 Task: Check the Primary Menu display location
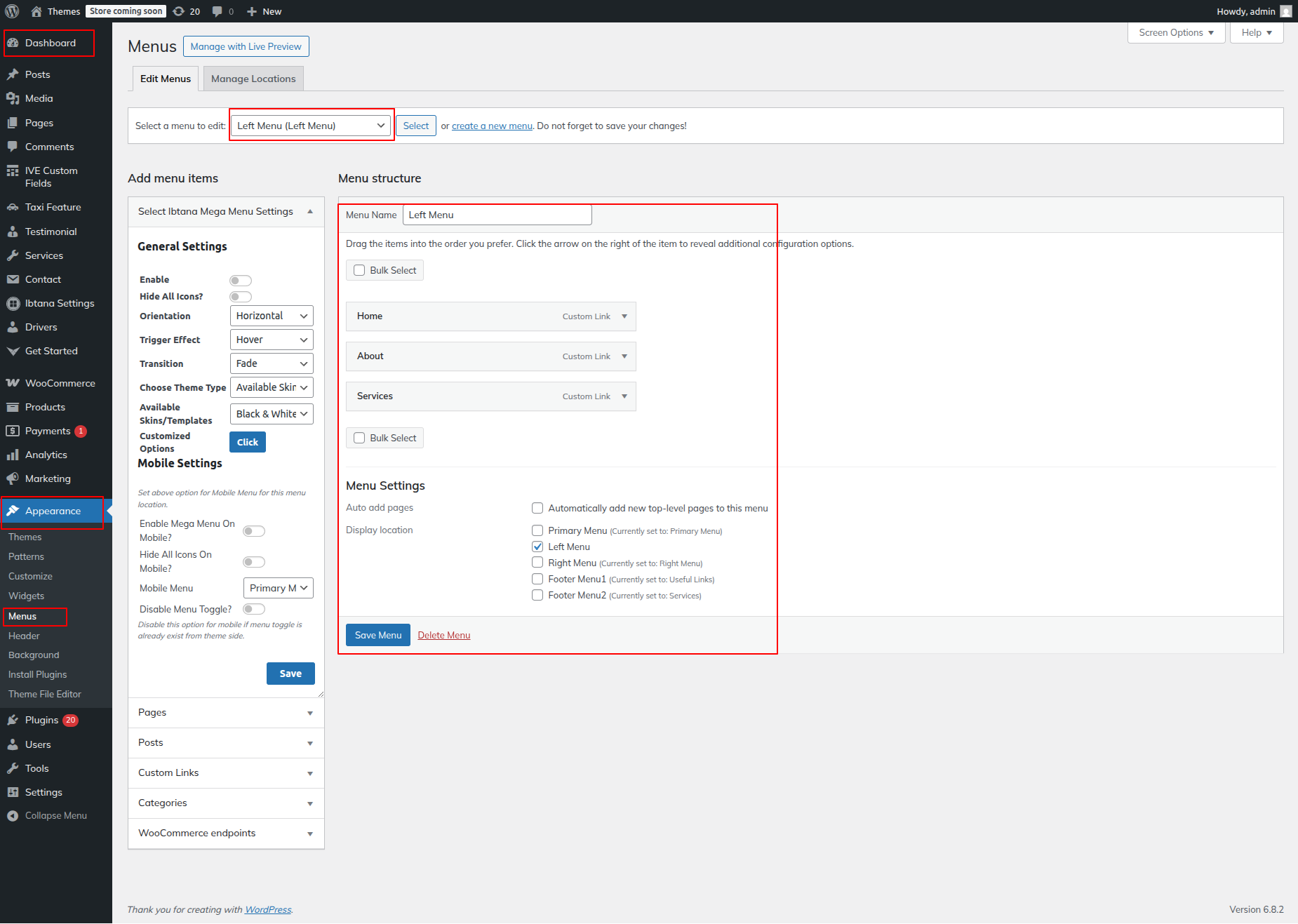(537, 530)
